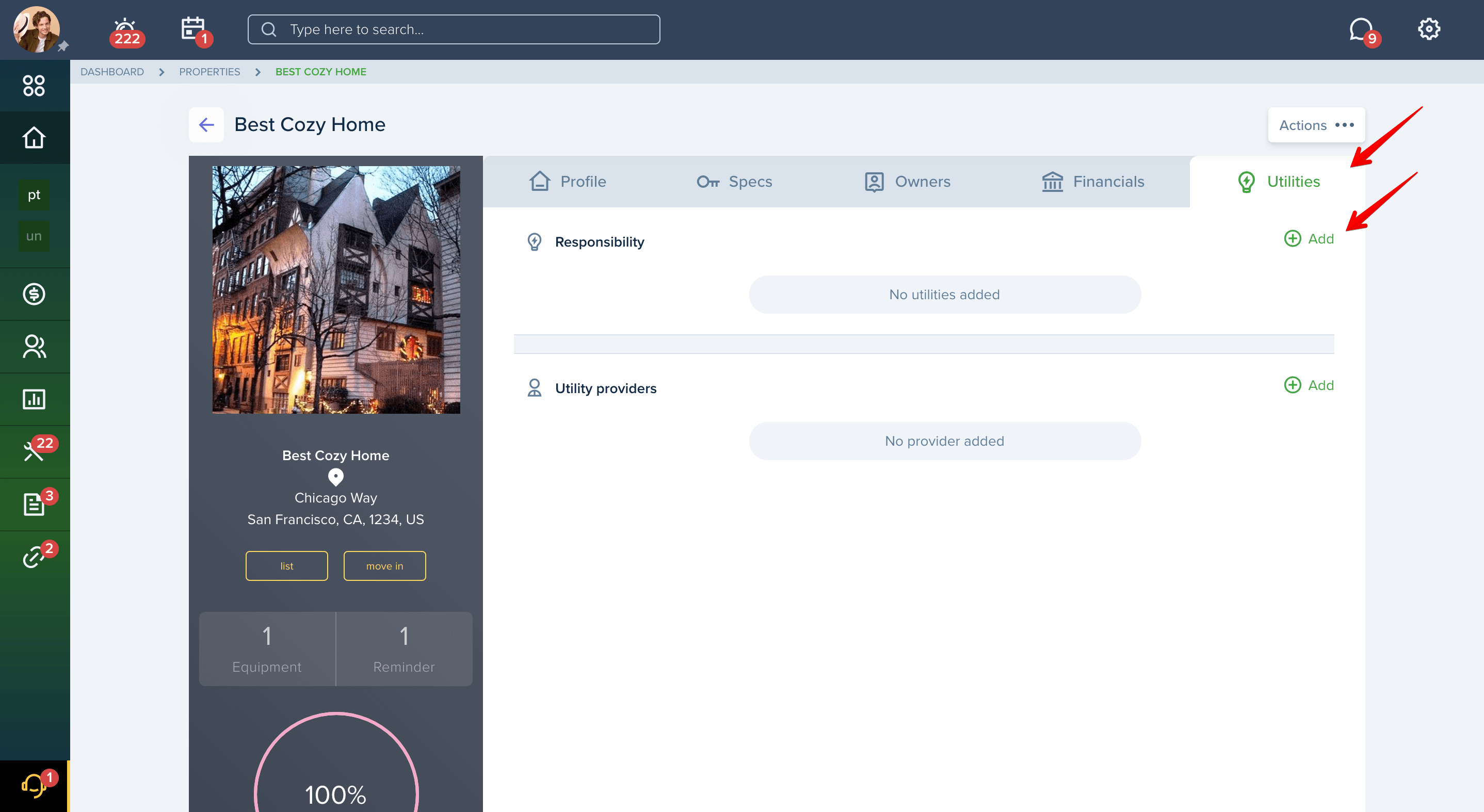Add a Utility provider
This screenshot has height=812, width=1484.
[1309, 385]
